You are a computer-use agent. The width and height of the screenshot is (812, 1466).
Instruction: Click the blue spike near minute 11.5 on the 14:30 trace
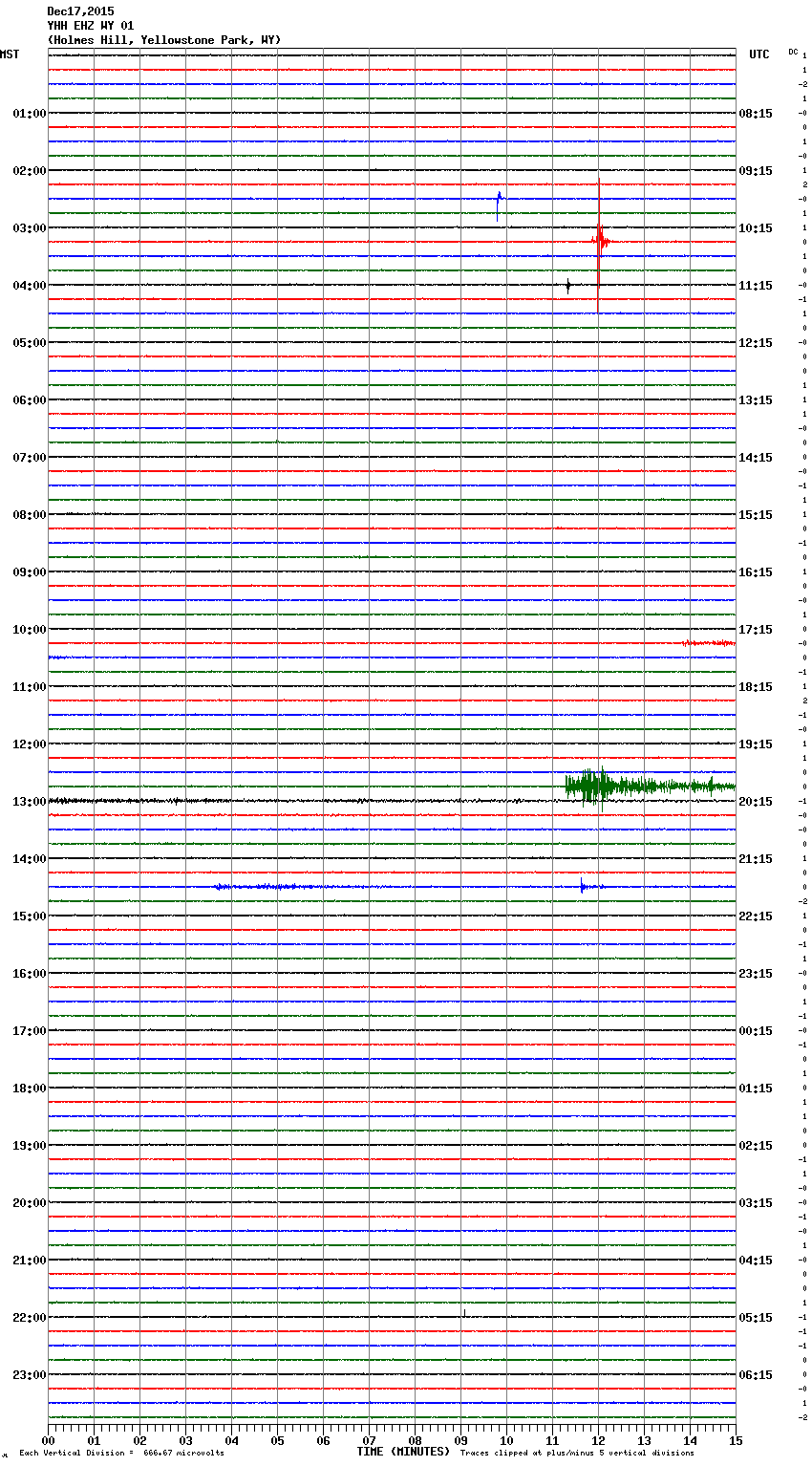click(x=583, y=886)
